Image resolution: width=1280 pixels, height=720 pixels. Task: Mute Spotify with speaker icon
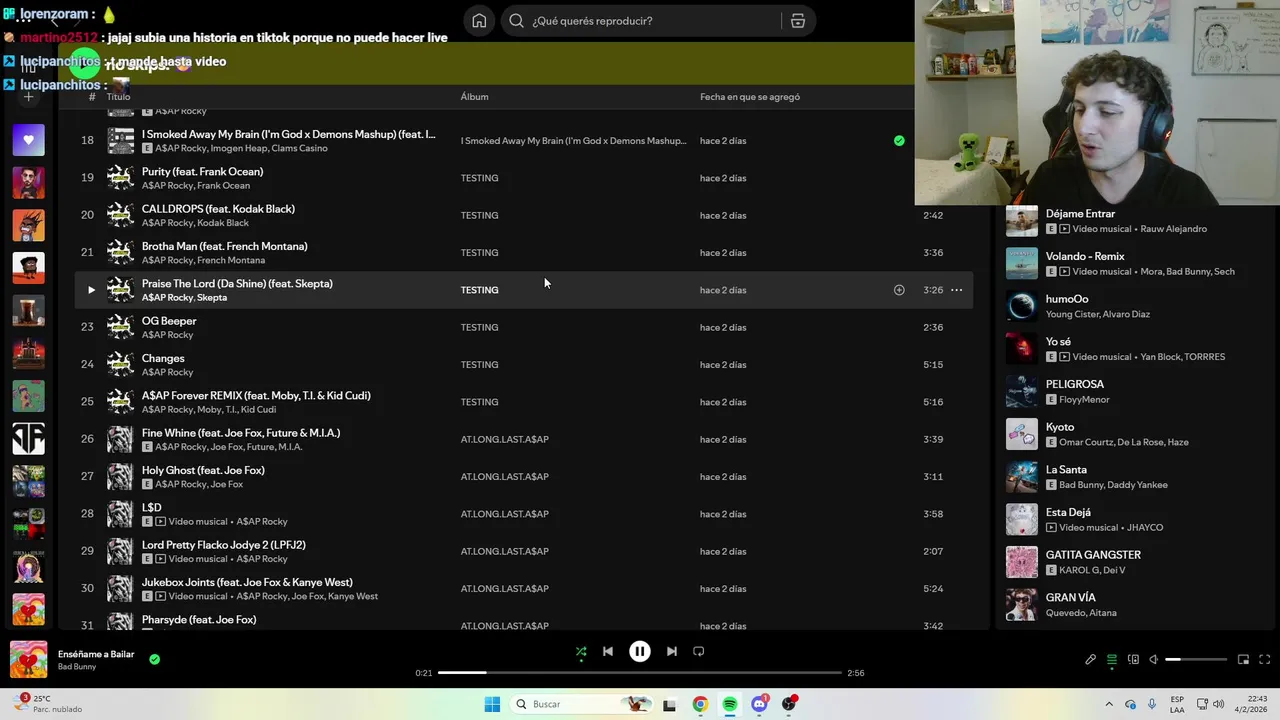pyautogui.click(x=1154, y=660)
